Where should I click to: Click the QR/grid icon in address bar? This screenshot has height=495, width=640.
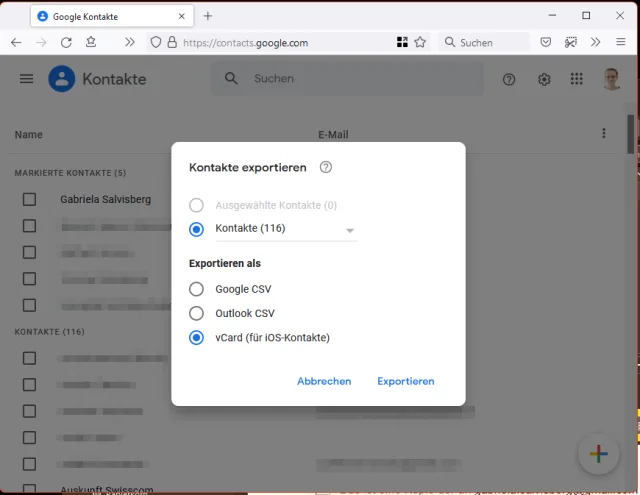[402, 42]
